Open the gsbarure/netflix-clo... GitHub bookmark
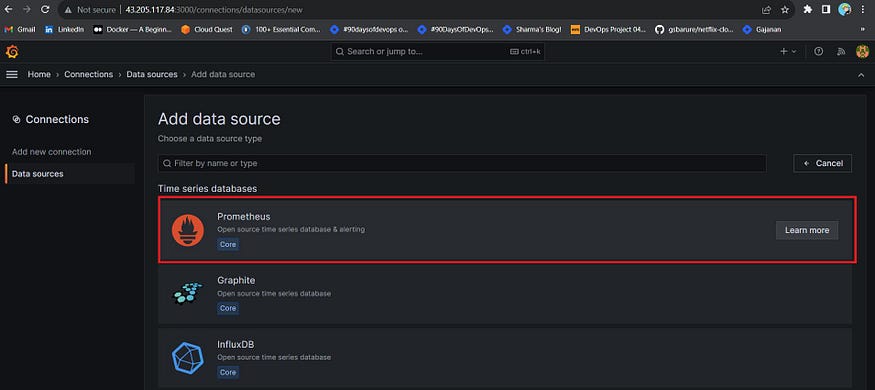875x390 pixels. (x=694, y=30)
